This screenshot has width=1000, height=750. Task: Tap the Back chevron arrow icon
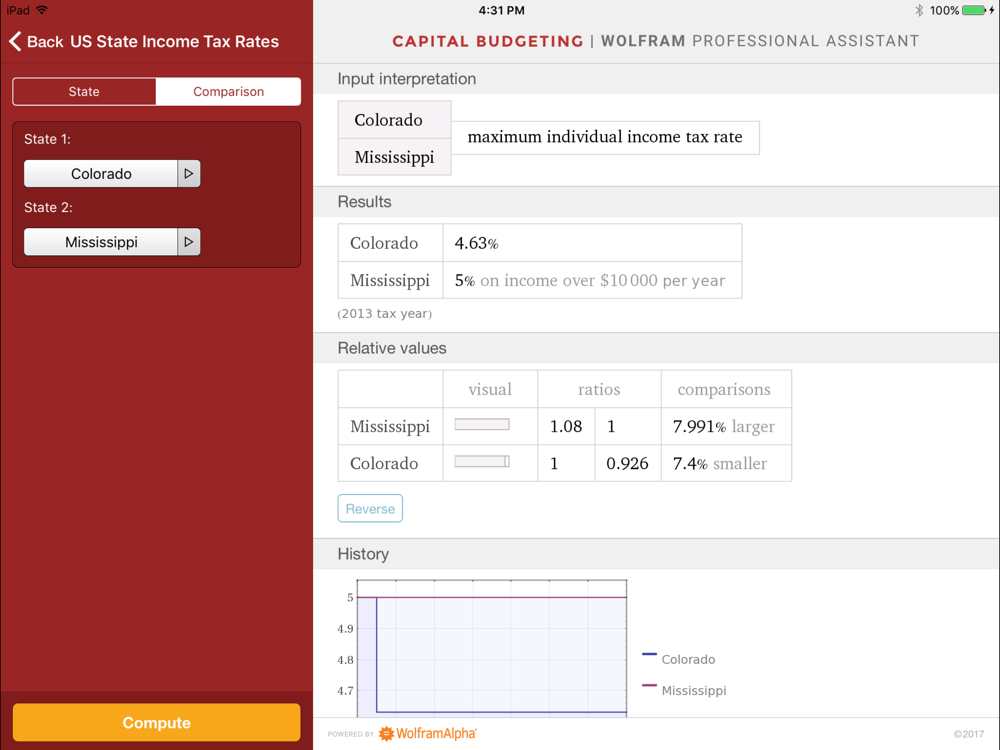coord(15,41)
